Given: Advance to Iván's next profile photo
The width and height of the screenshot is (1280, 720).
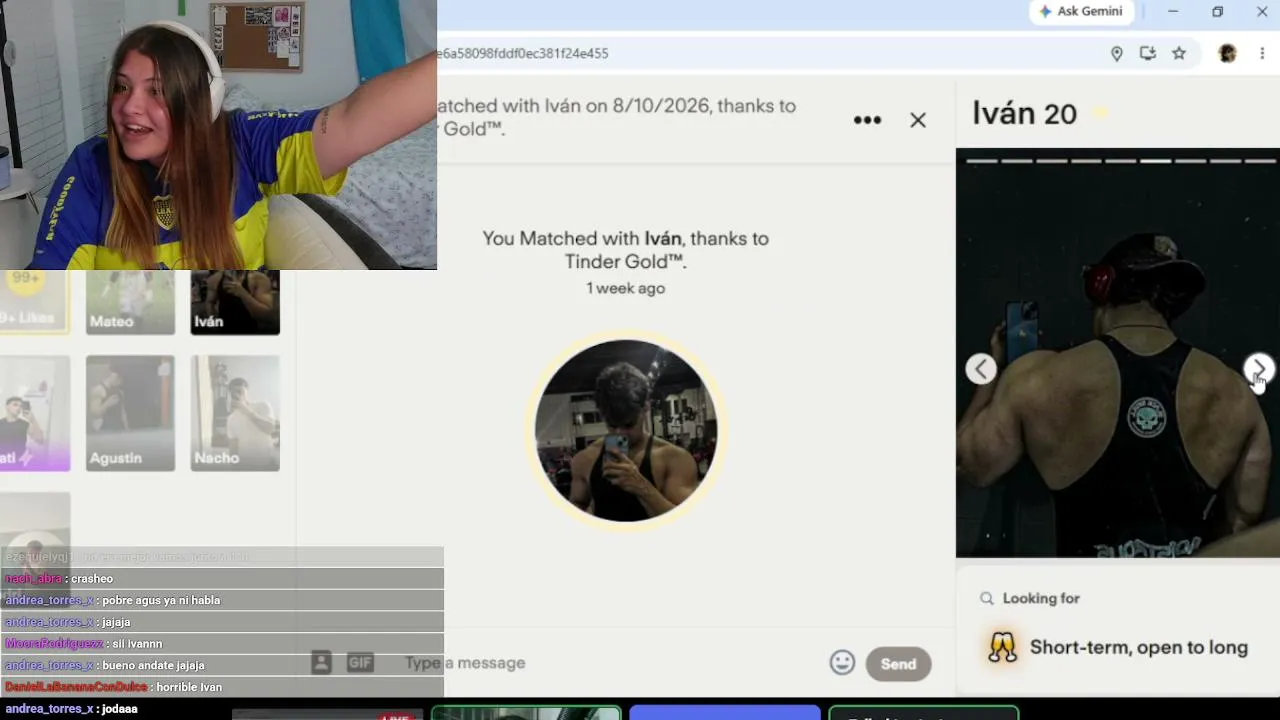Looking at the screenshot, I should pos(1259,369).
